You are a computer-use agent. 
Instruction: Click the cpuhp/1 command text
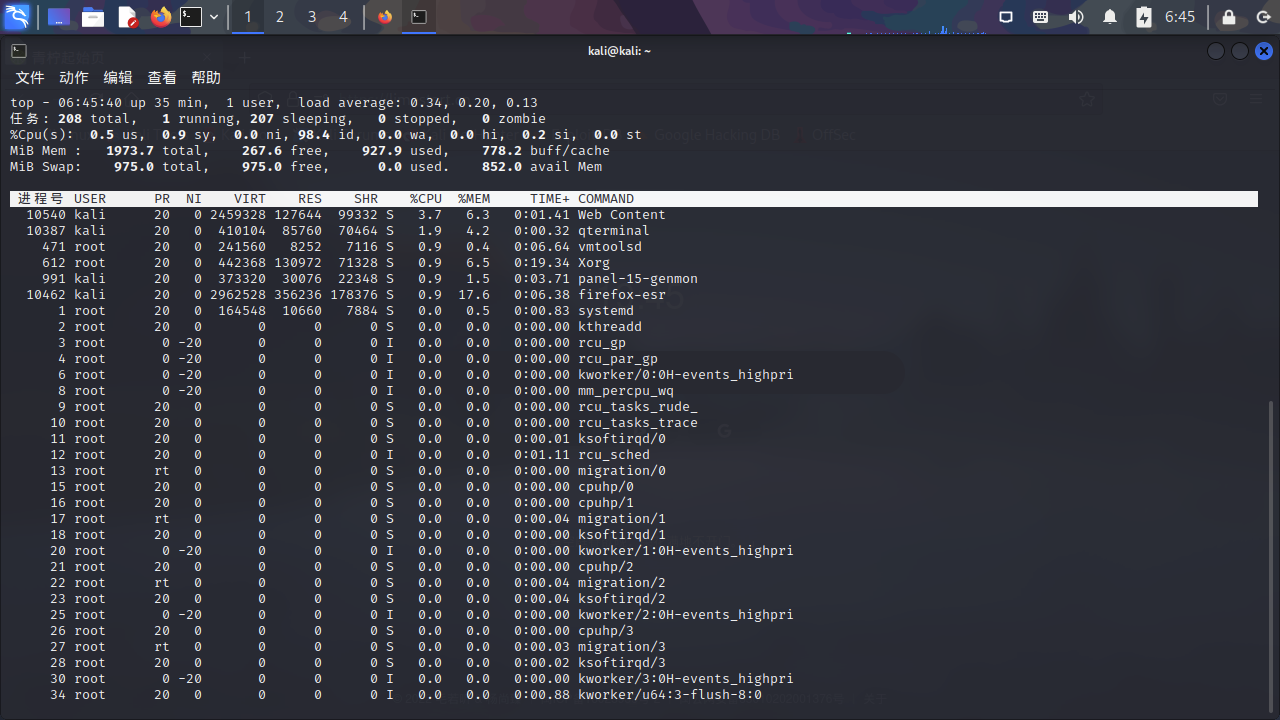pos(606,503)
